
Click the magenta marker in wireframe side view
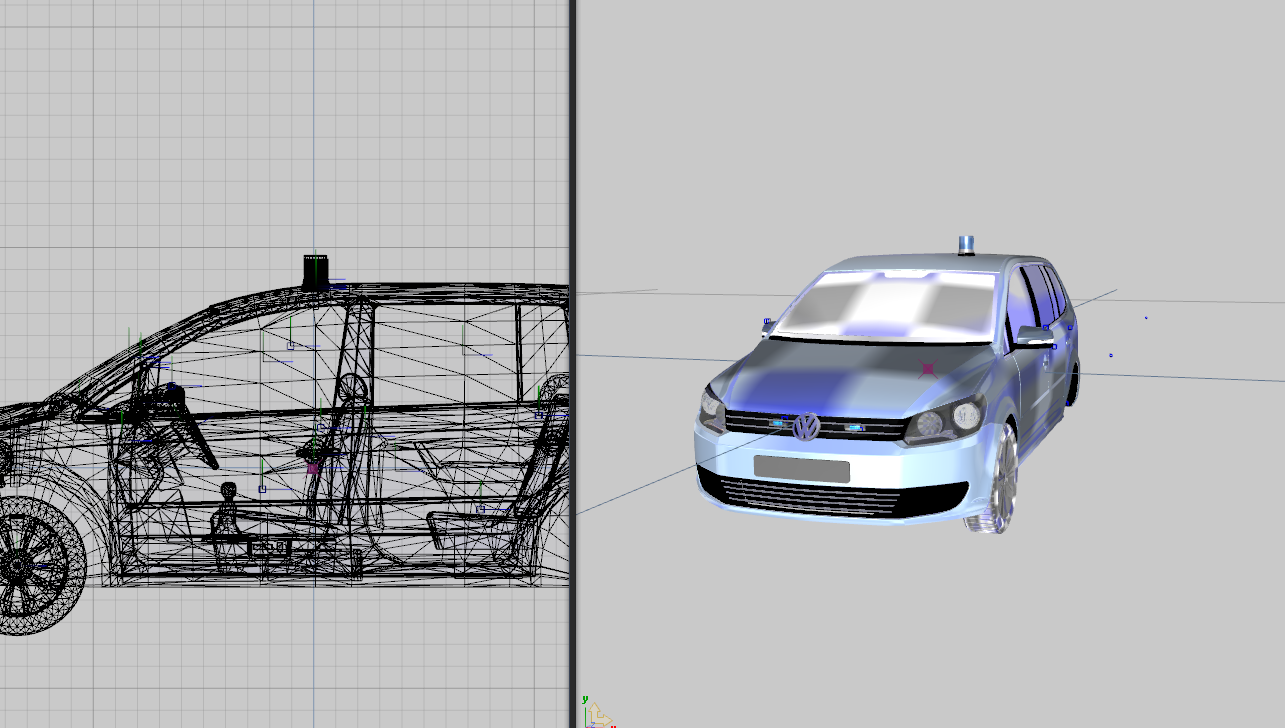312,468
